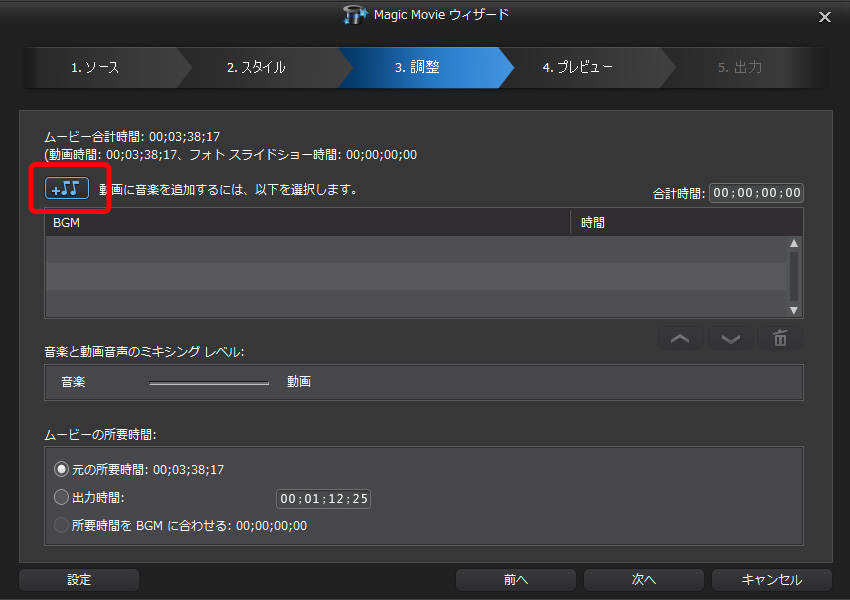Viewport: 850px width, 600px height.
Task: Move selected BGM track down
Action: coord(731,339)
